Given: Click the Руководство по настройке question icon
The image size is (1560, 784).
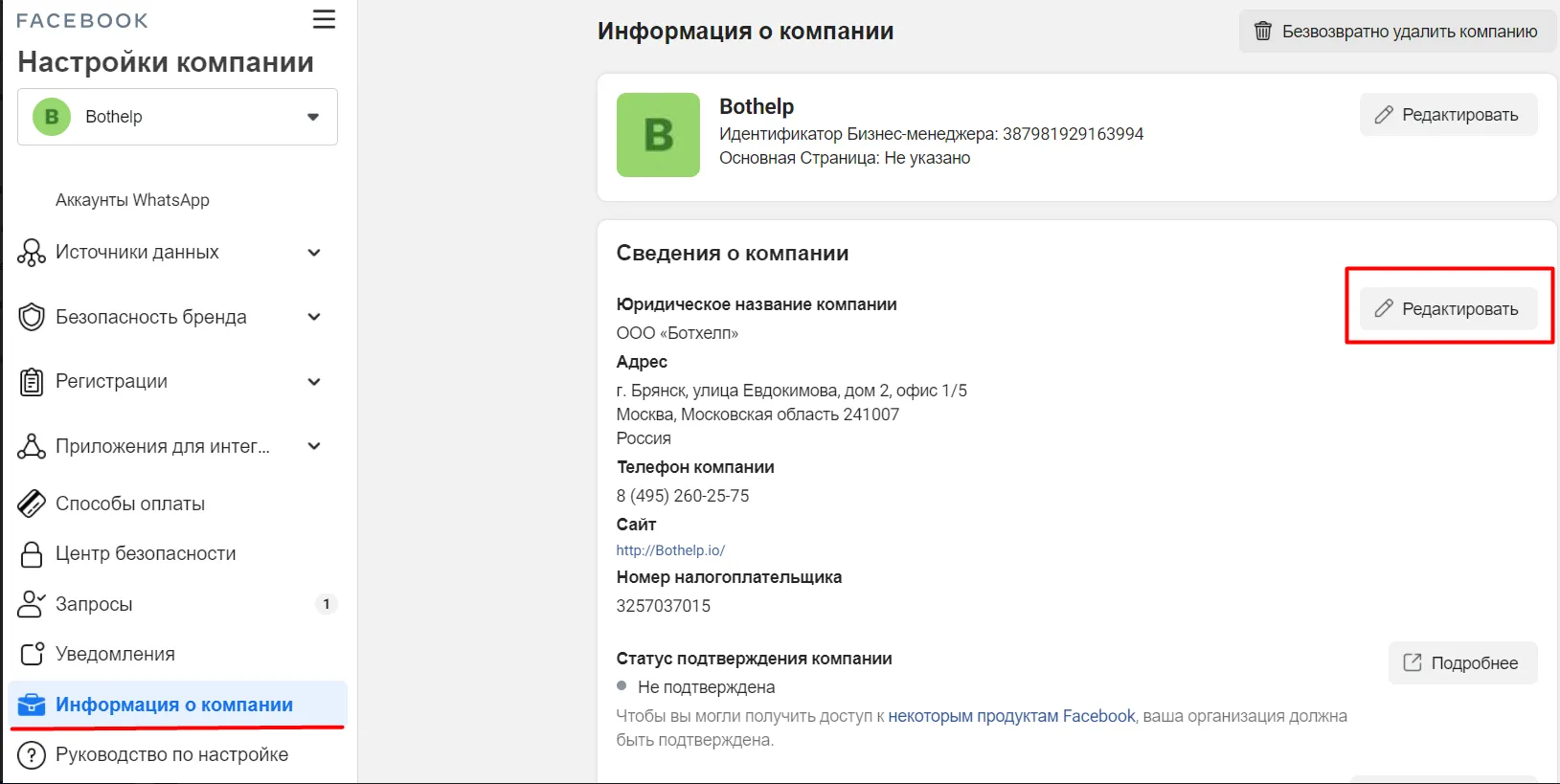Looking at the screenshot, I should (x=32, y=754).
